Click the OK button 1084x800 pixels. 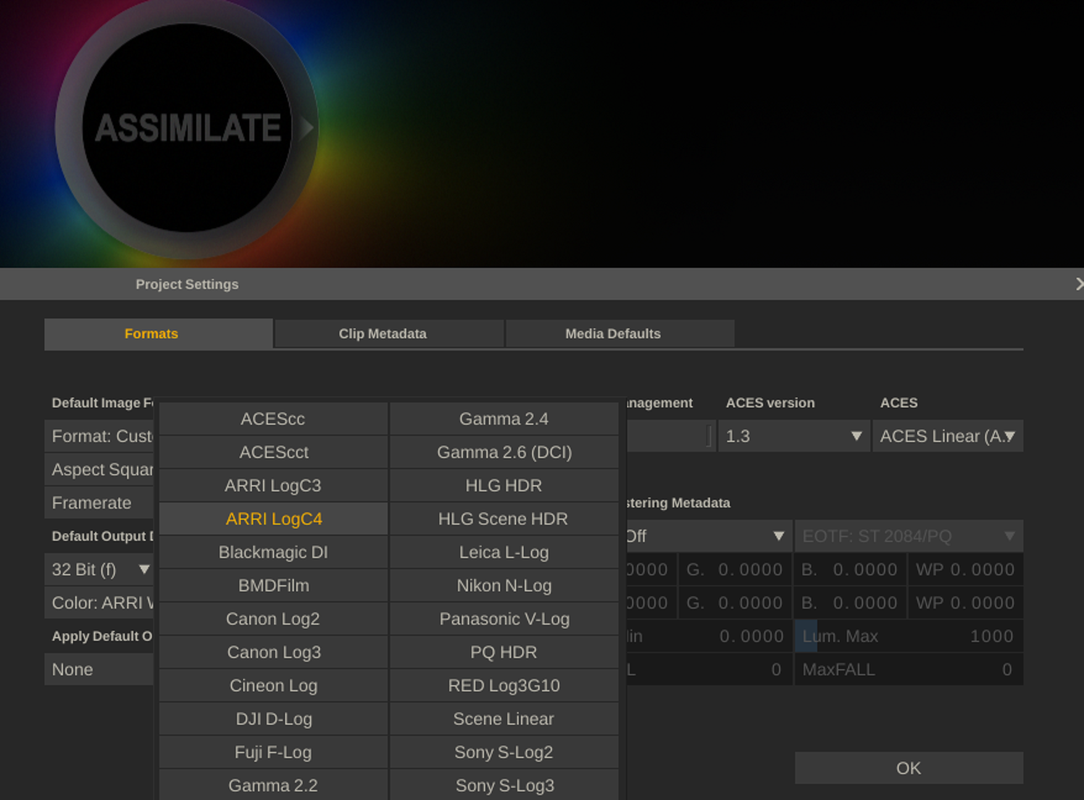[x=908, y=768]
